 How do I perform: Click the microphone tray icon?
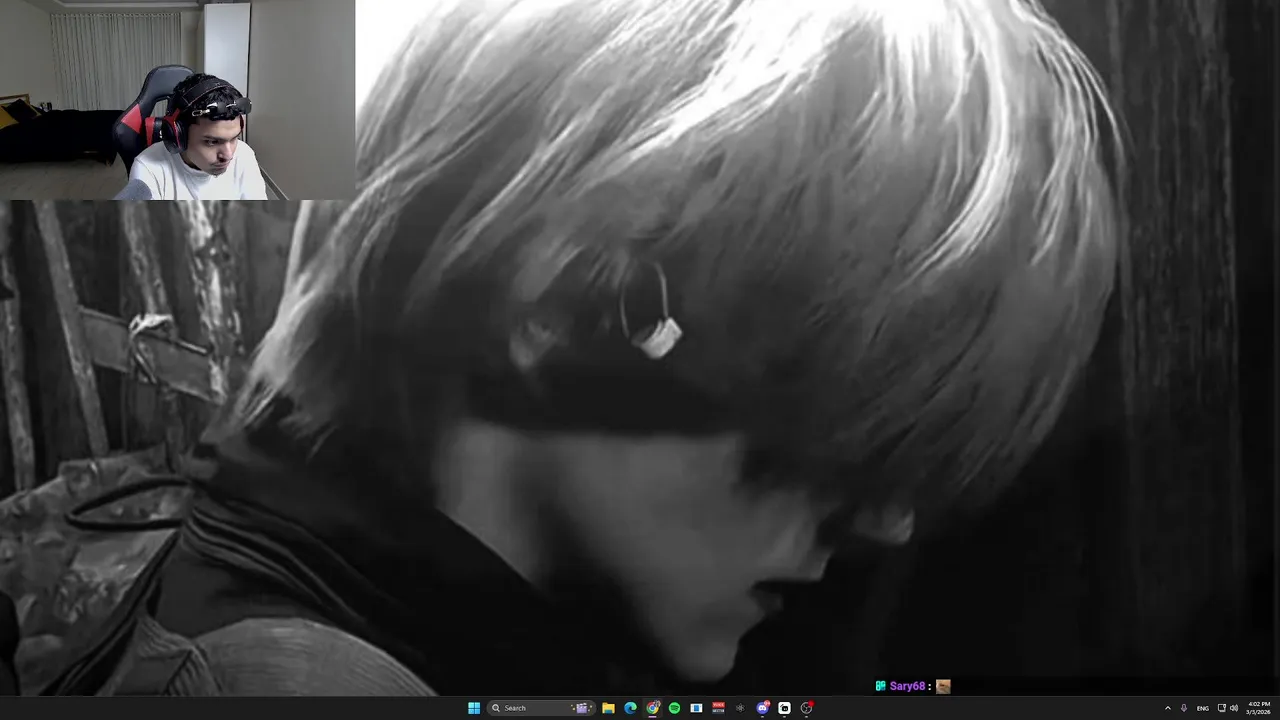pos(1184,708)
